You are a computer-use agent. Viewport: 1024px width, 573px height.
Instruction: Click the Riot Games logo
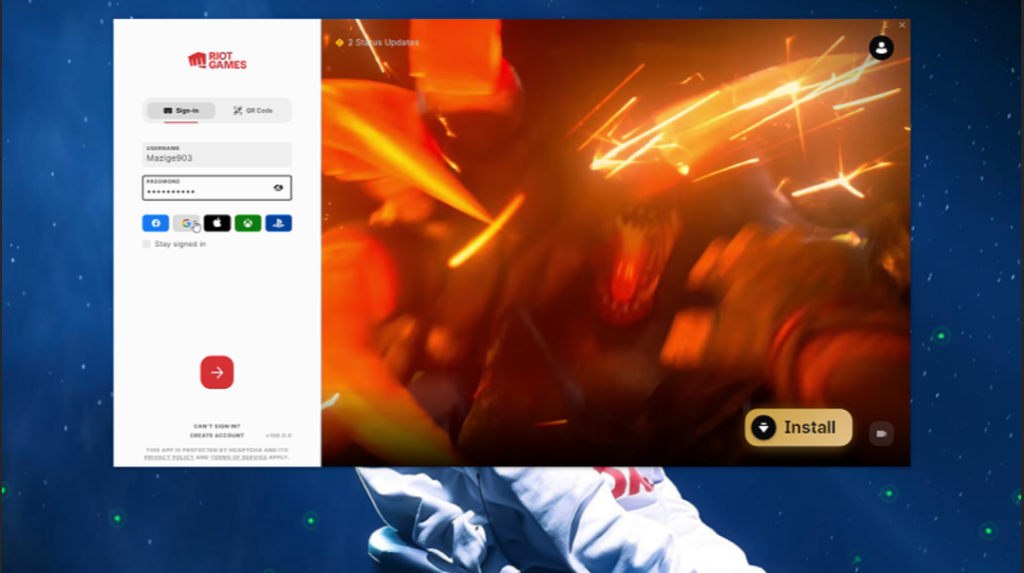click(217, 61)
